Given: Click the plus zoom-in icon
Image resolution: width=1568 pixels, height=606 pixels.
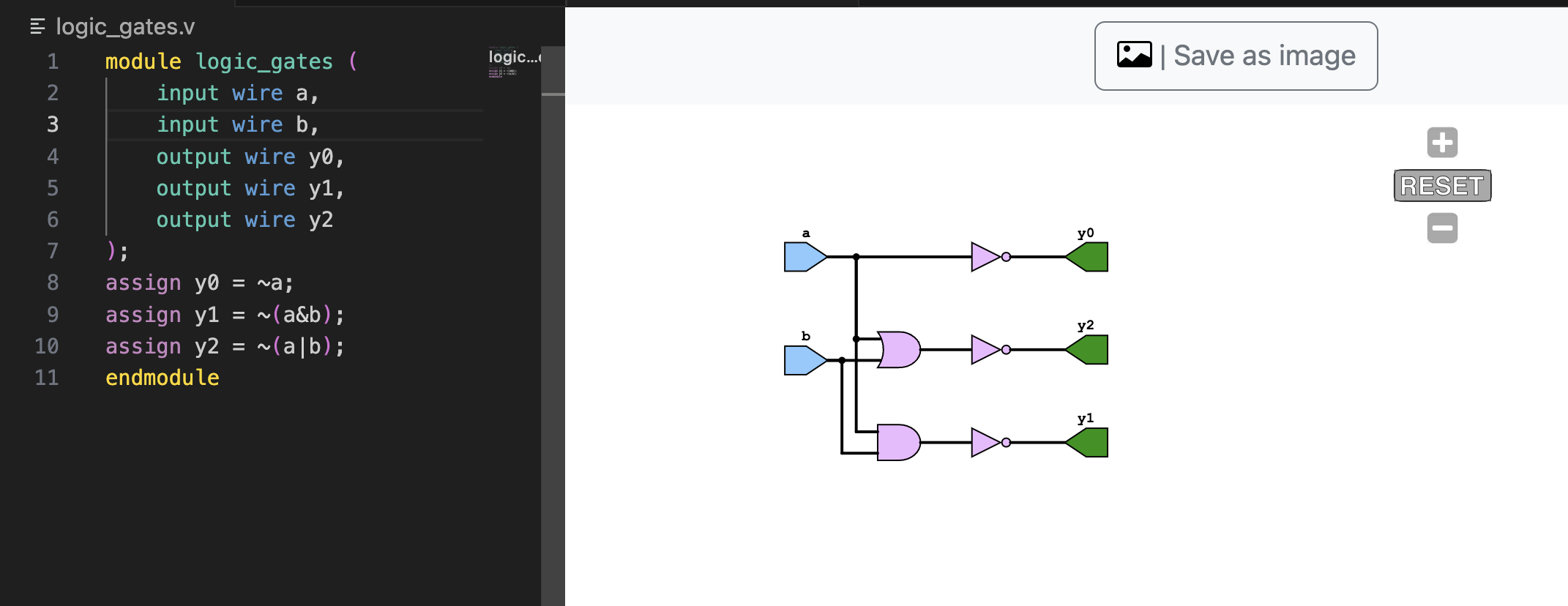Looking at the screenshot, I should (x=1442, y=143).
